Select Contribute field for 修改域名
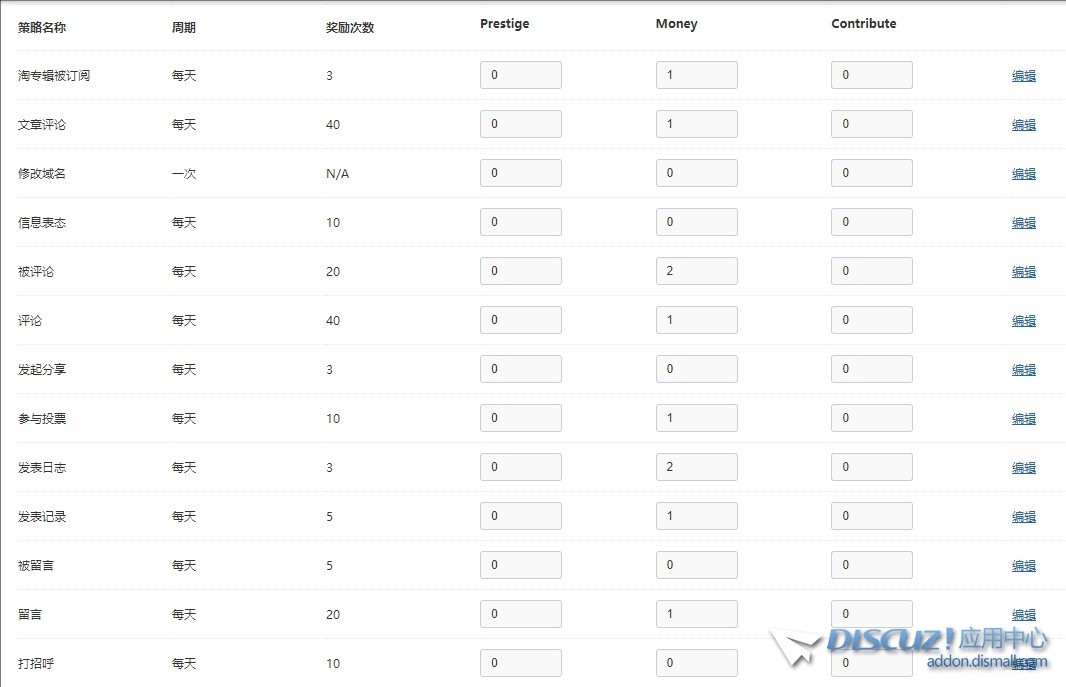The width and height of the screenshot is (1066, 687). click(x=871, y=173)
